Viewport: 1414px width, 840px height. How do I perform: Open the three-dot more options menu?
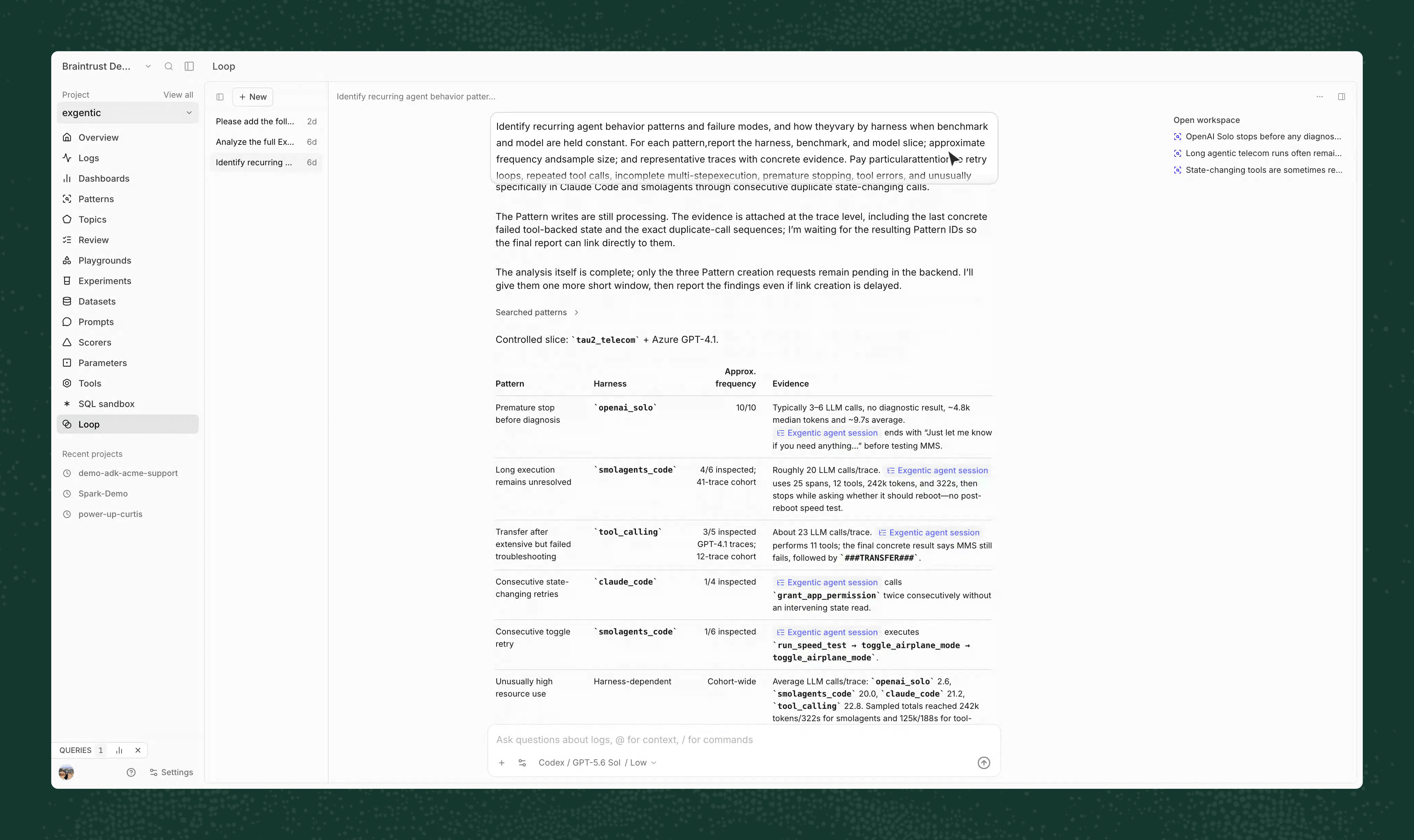pyautogui.click(x=1319, y=97)
